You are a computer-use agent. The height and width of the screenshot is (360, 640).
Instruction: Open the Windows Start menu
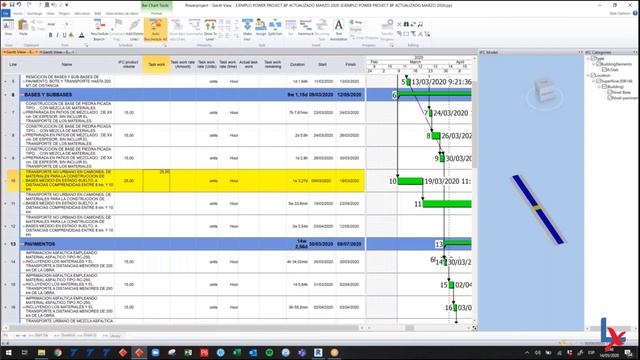(x=8, y=352)
